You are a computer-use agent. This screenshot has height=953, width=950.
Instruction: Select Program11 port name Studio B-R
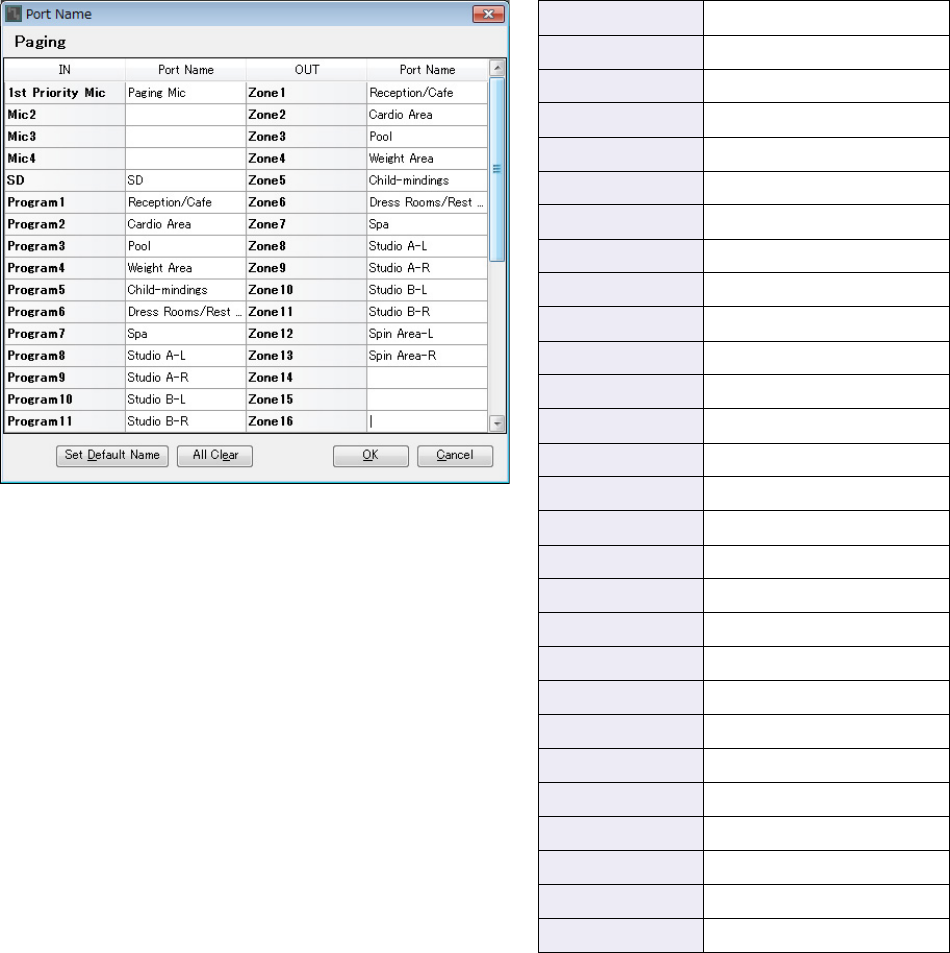(185, 421)
